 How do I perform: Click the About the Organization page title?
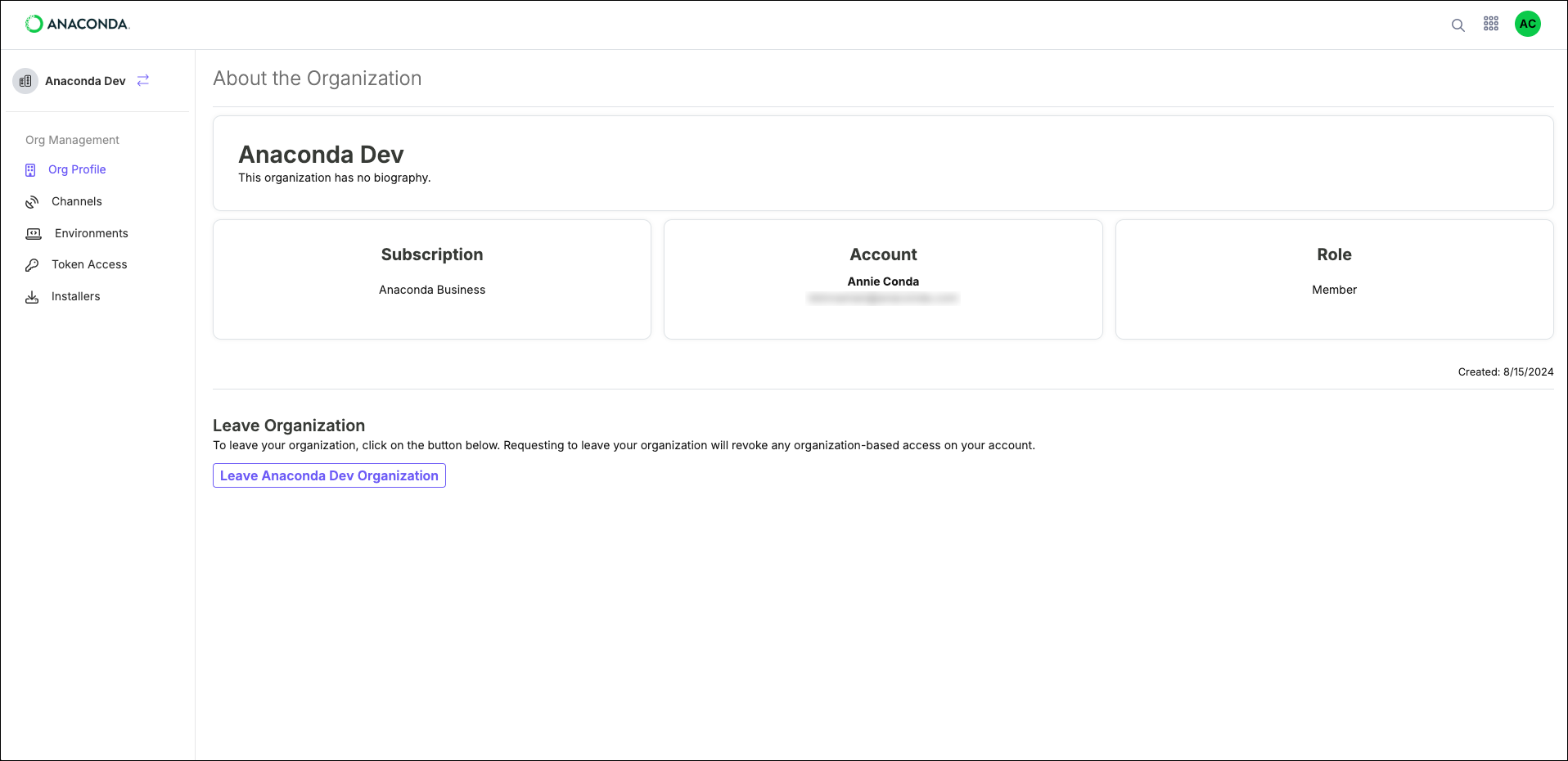point(318,79)
